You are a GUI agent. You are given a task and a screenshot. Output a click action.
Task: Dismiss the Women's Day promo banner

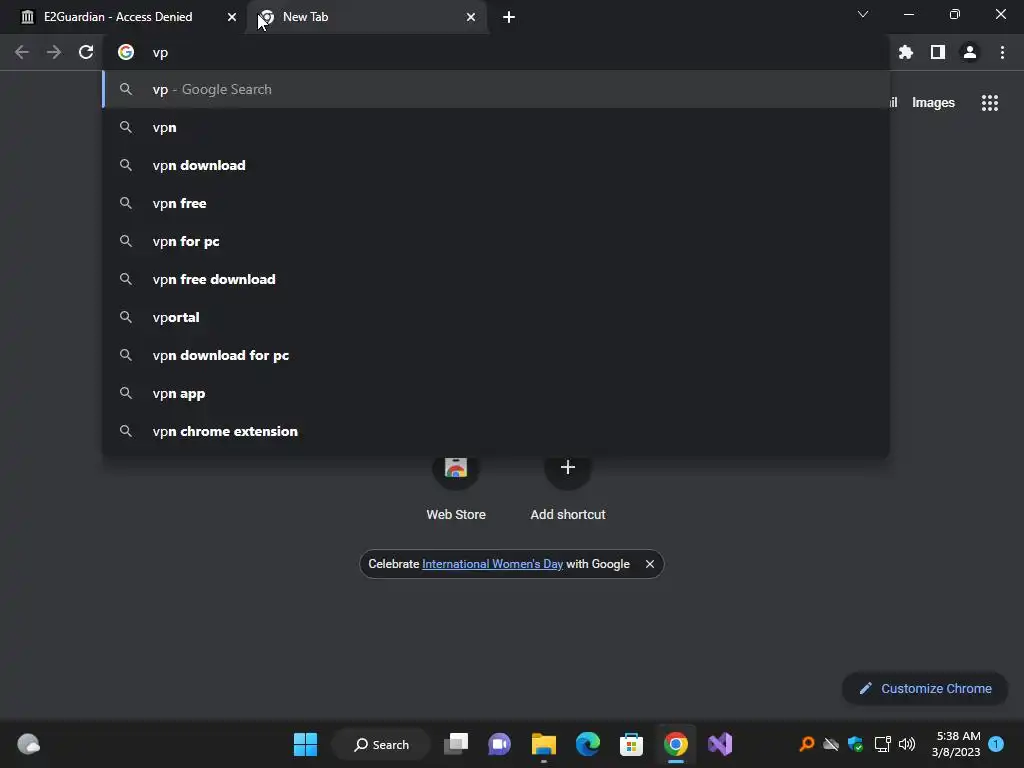tap(650, 564)
